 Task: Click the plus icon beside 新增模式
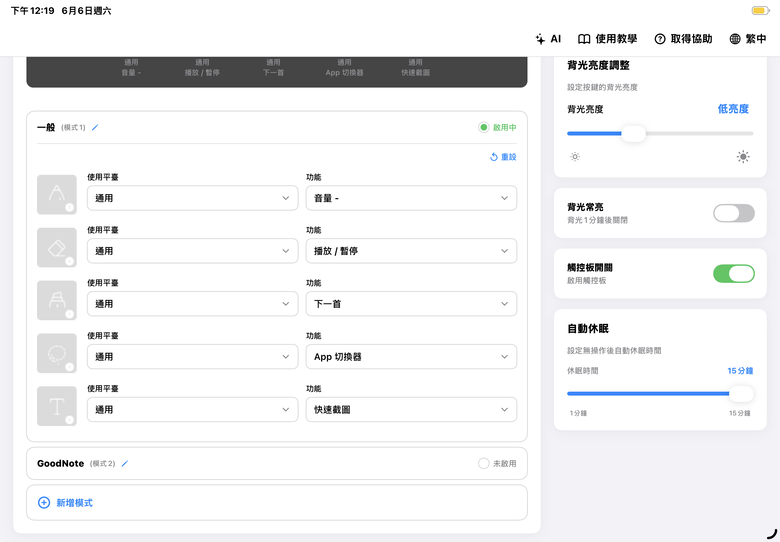point(44,503)
